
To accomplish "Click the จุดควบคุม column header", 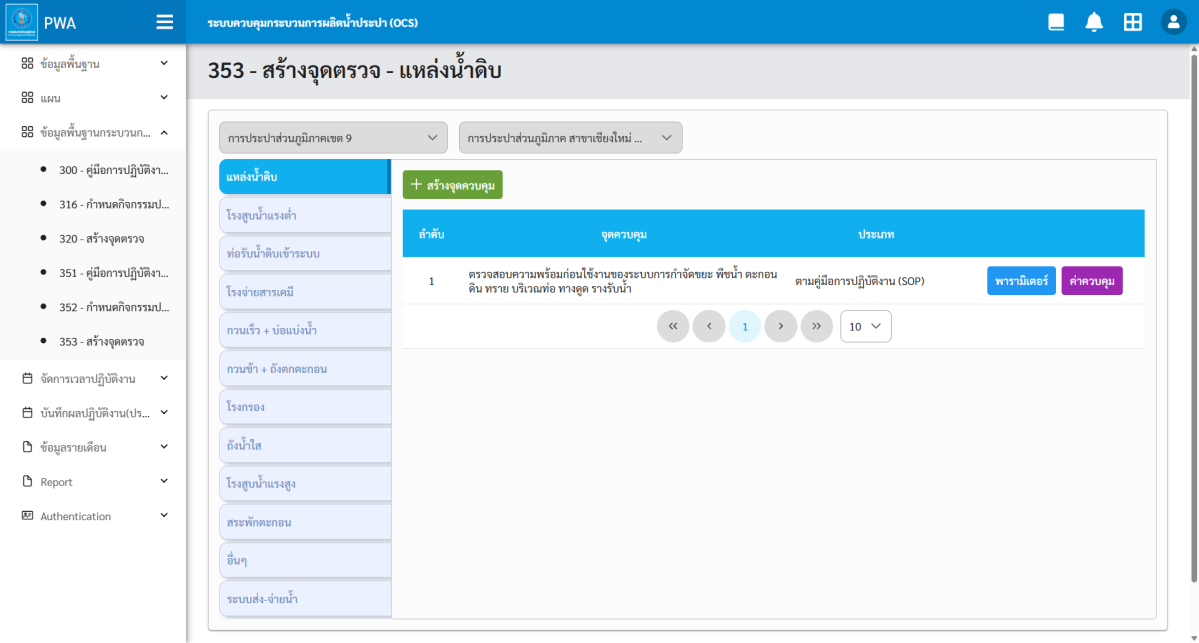I will [624, 234].
